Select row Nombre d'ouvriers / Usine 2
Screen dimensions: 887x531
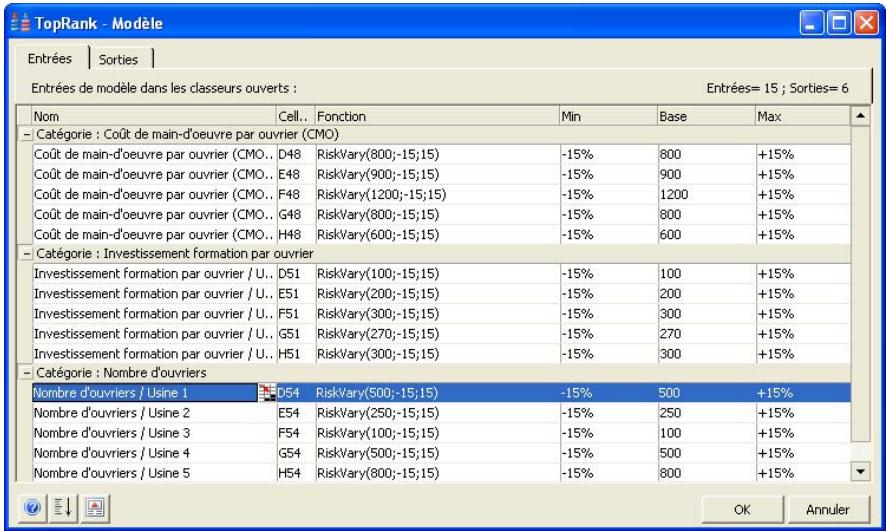click(x=441, y=413)
